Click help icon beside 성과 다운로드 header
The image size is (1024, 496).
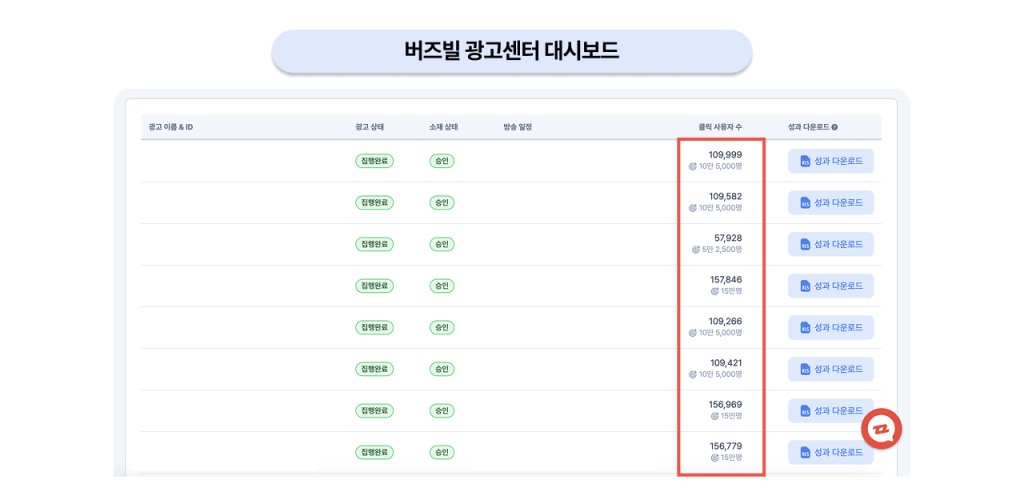coord(835,127)
